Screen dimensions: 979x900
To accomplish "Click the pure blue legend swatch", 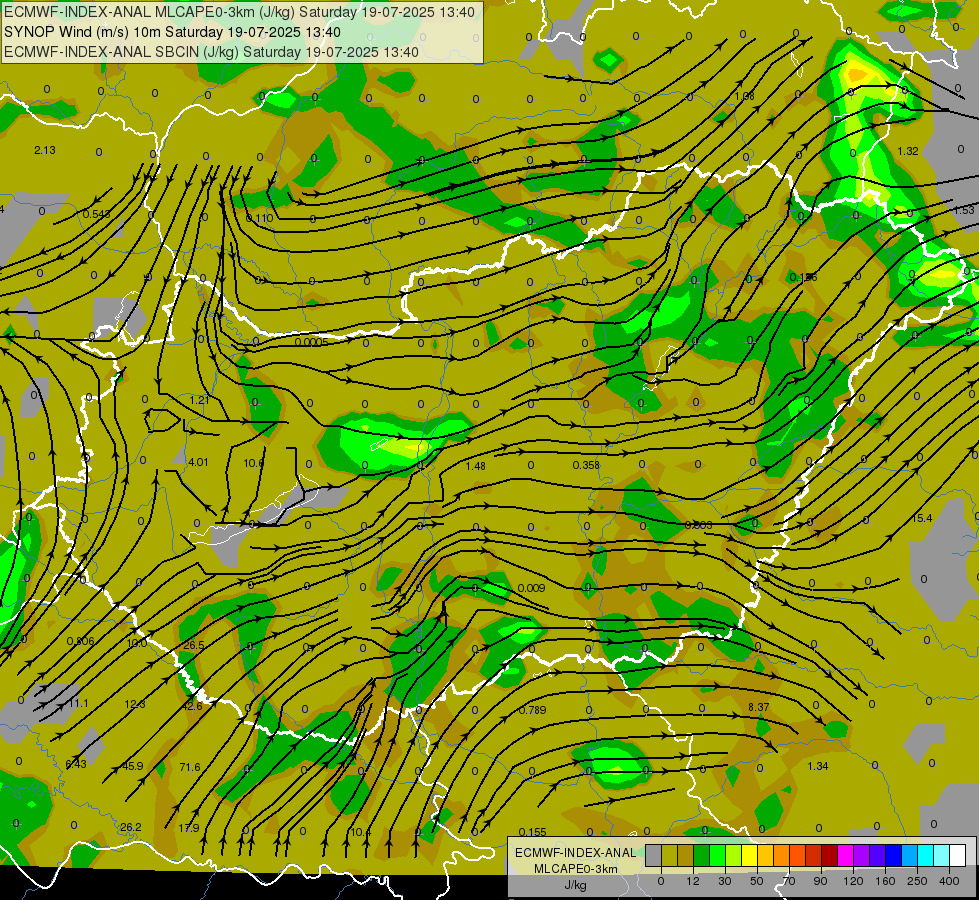I will coord(893,855).
